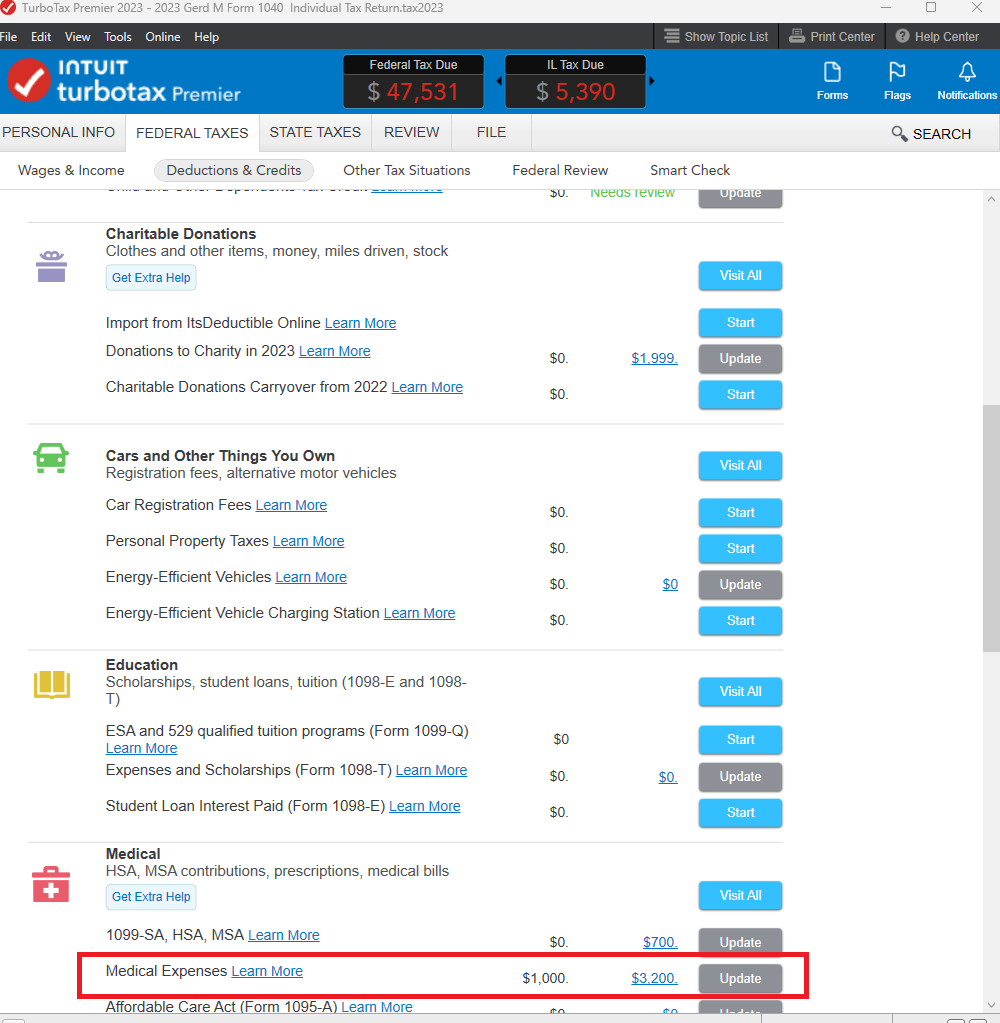1000x1023 pixels.
Task: Click the right arrow beside IL Tax Due
Action: (651, 81)
